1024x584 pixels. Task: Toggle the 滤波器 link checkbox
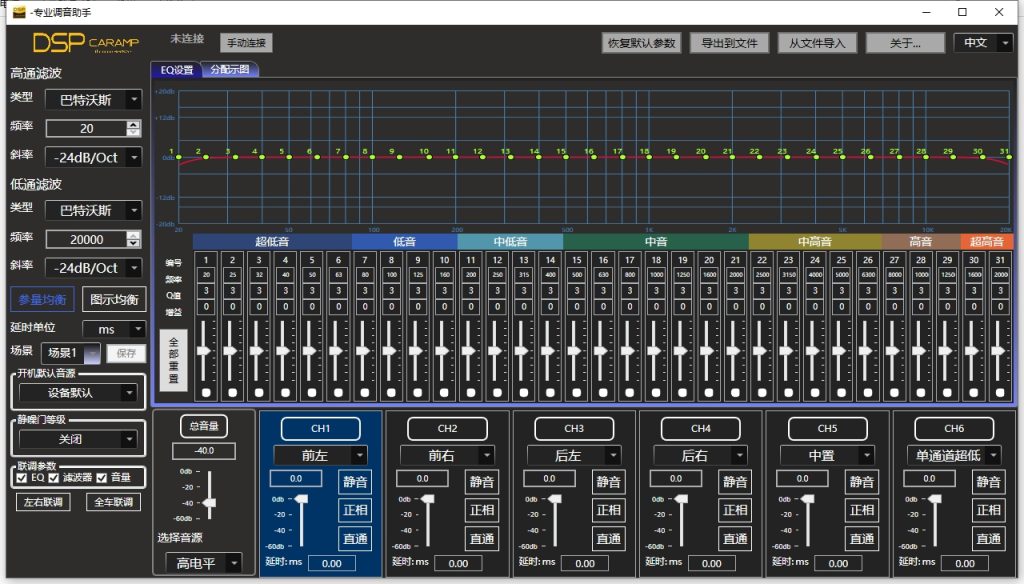coord(54,478)
